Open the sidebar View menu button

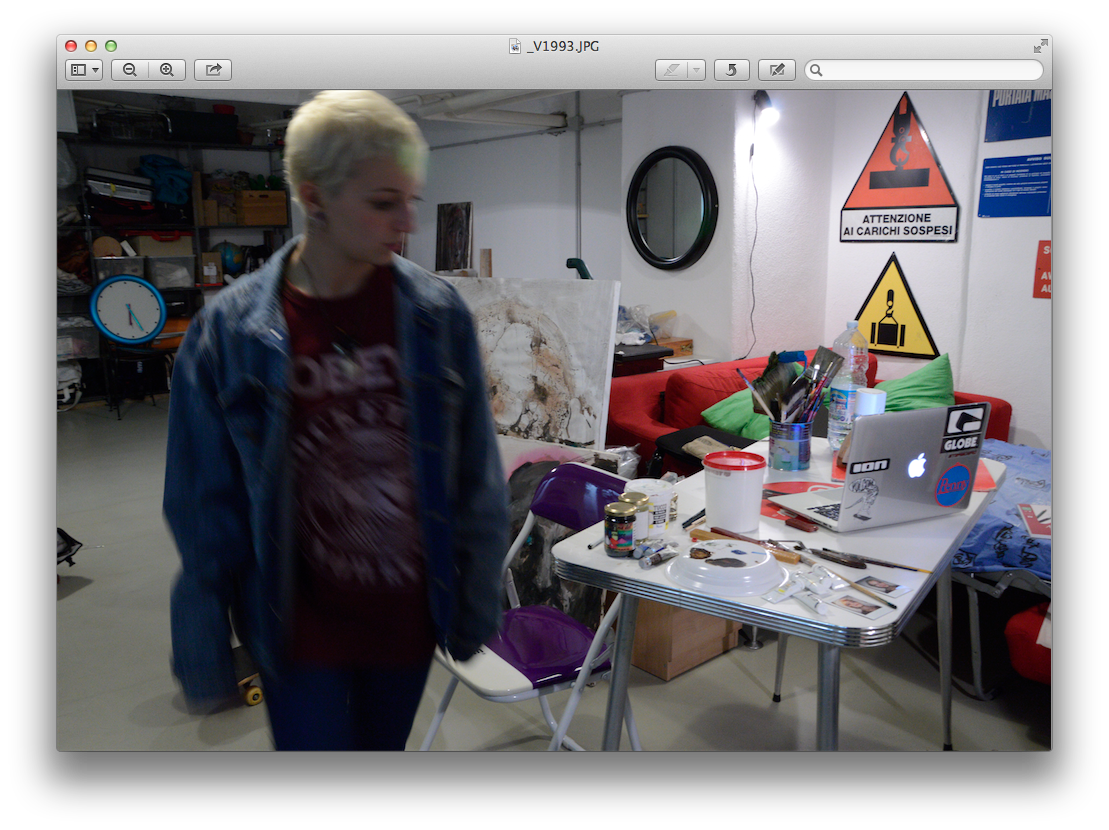[84, 70]
